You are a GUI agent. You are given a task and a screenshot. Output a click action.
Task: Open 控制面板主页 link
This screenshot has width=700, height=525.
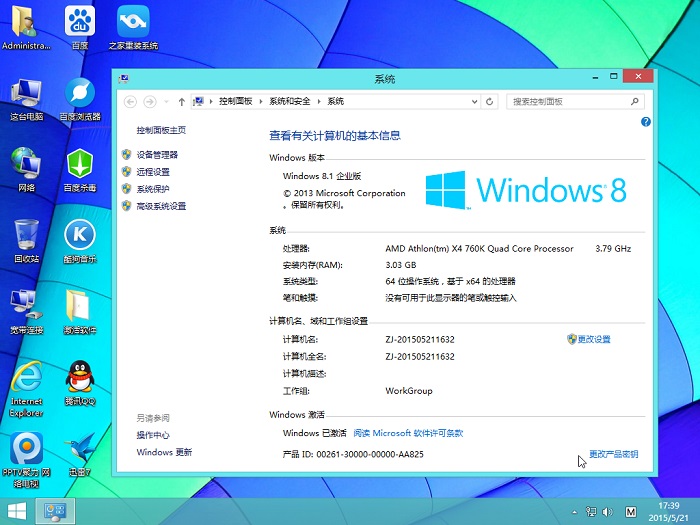(161, 130)
